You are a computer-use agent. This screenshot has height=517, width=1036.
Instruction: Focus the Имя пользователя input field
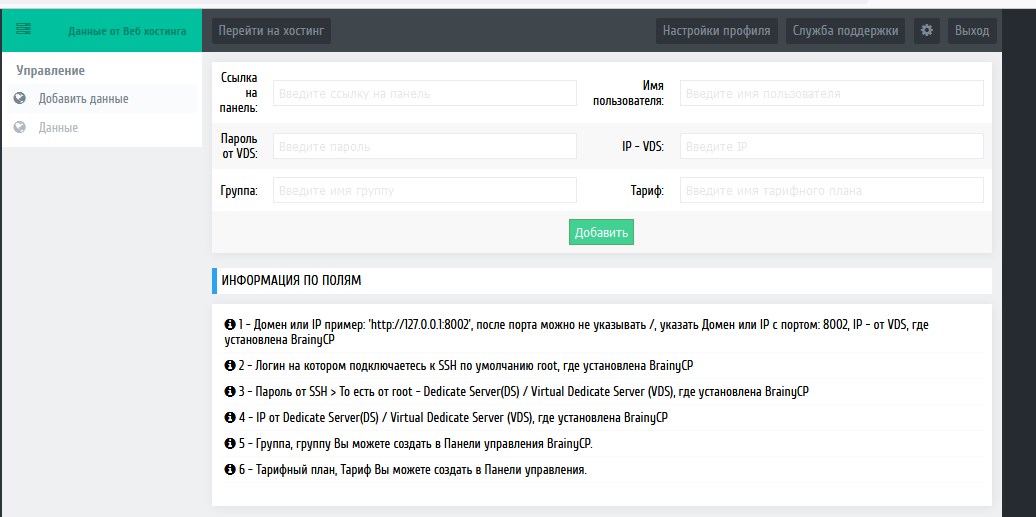(x=831, y=93)
